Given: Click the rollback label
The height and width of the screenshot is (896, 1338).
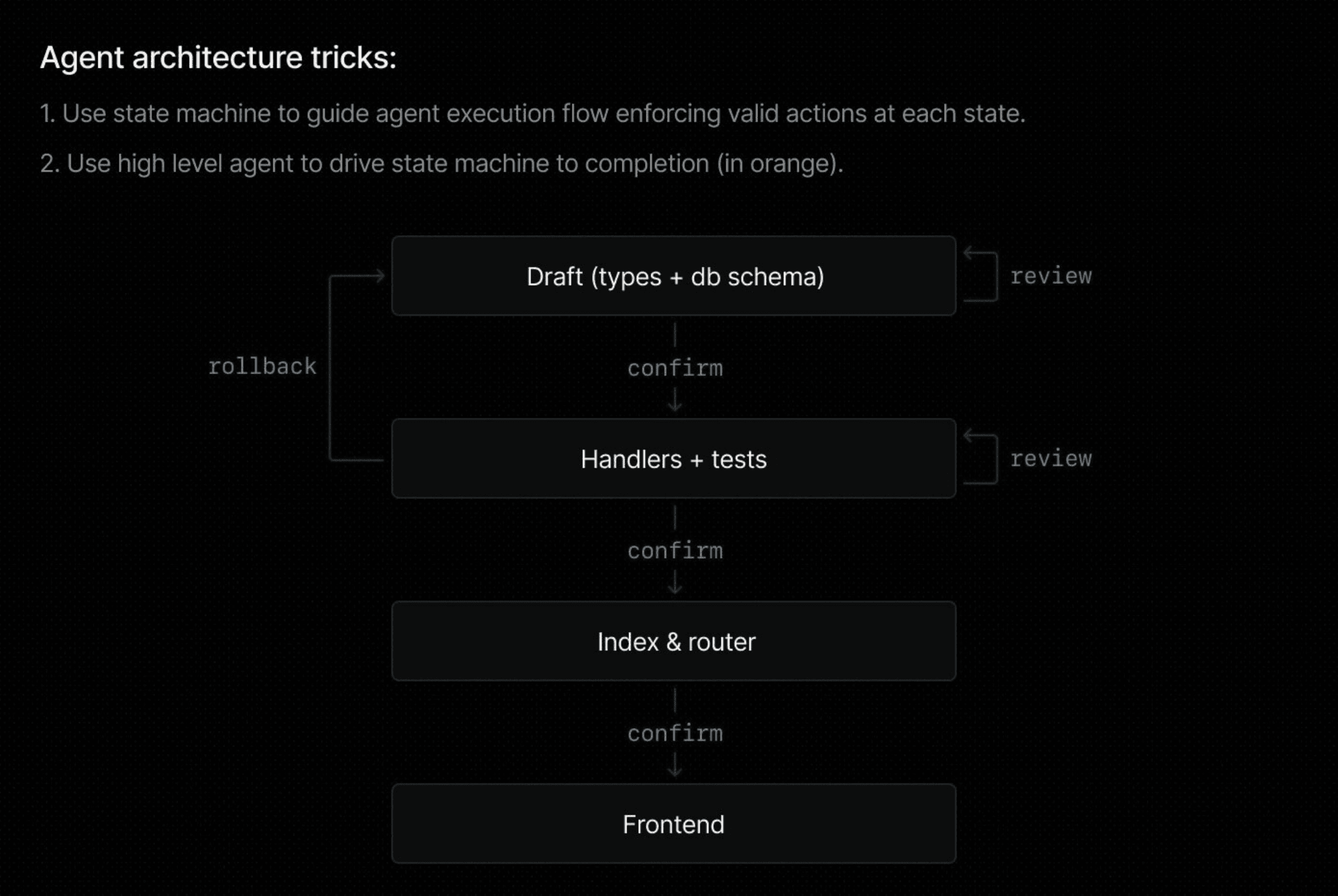Looking at the screenshot, I should 262,367.
